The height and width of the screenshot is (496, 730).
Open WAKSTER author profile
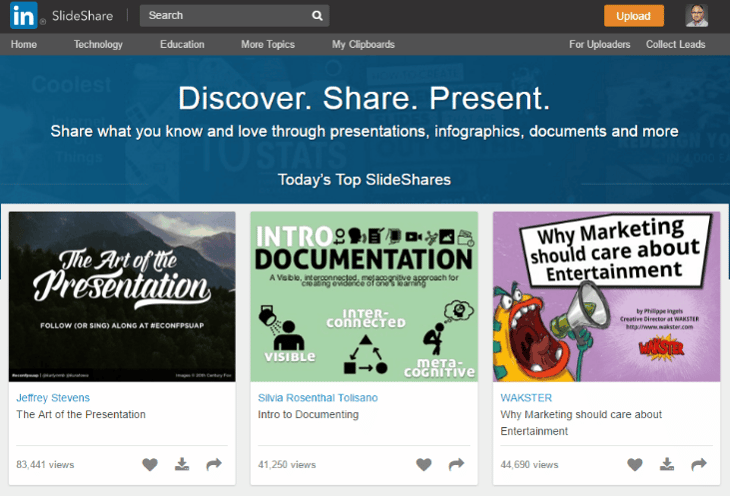pyautogui.click(x=526, y=398)
